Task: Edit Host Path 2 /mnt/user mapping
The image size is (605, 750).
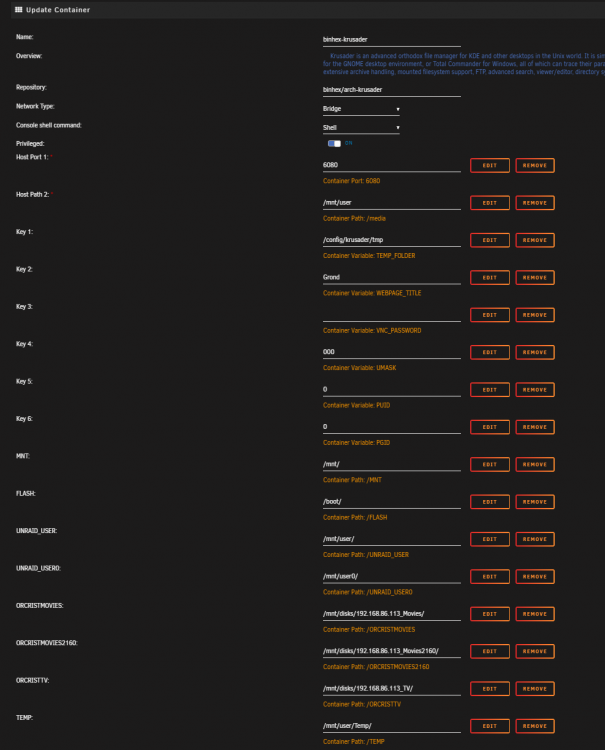Action: click(x=490, y=203)
